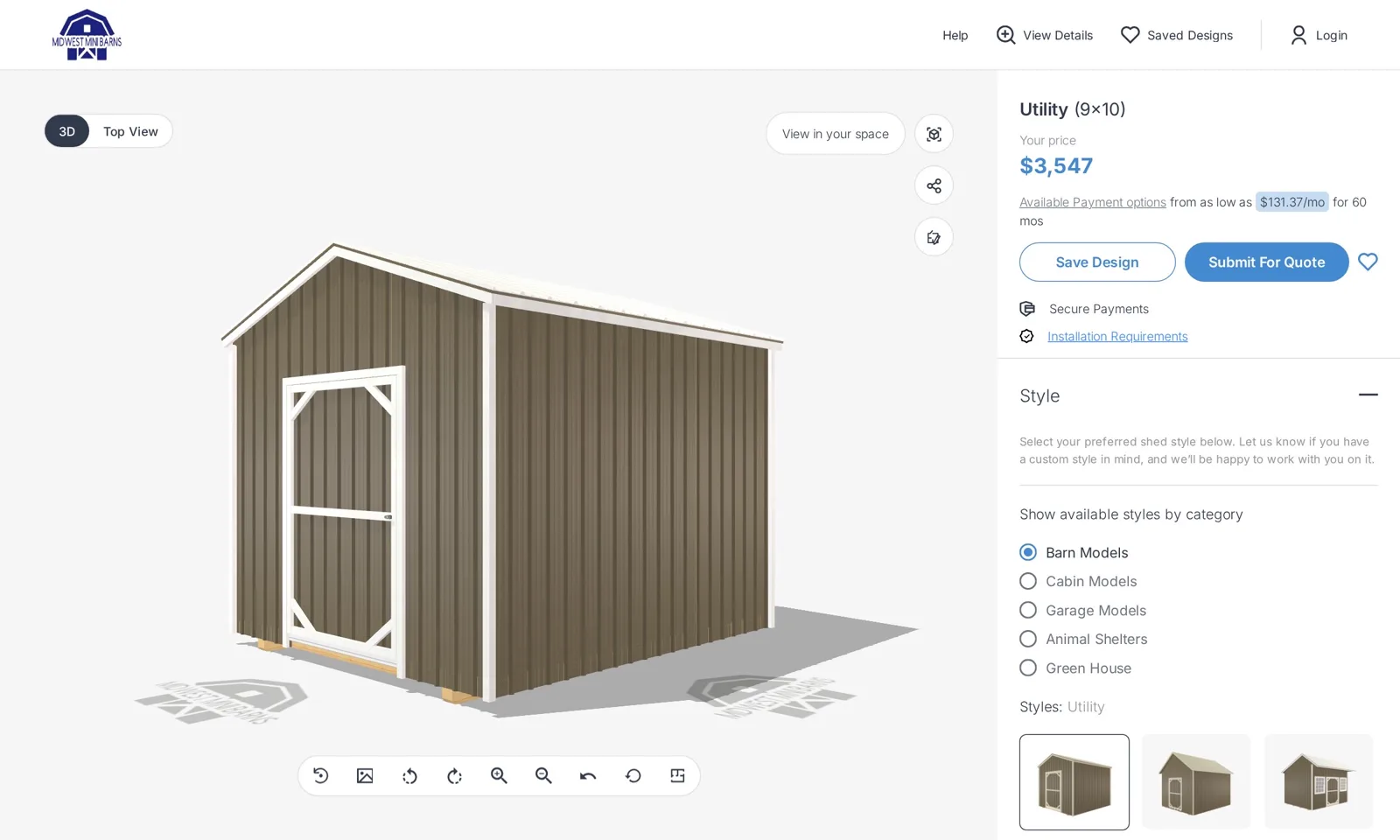Click the Save Design button

click(x=1097, y=262)
